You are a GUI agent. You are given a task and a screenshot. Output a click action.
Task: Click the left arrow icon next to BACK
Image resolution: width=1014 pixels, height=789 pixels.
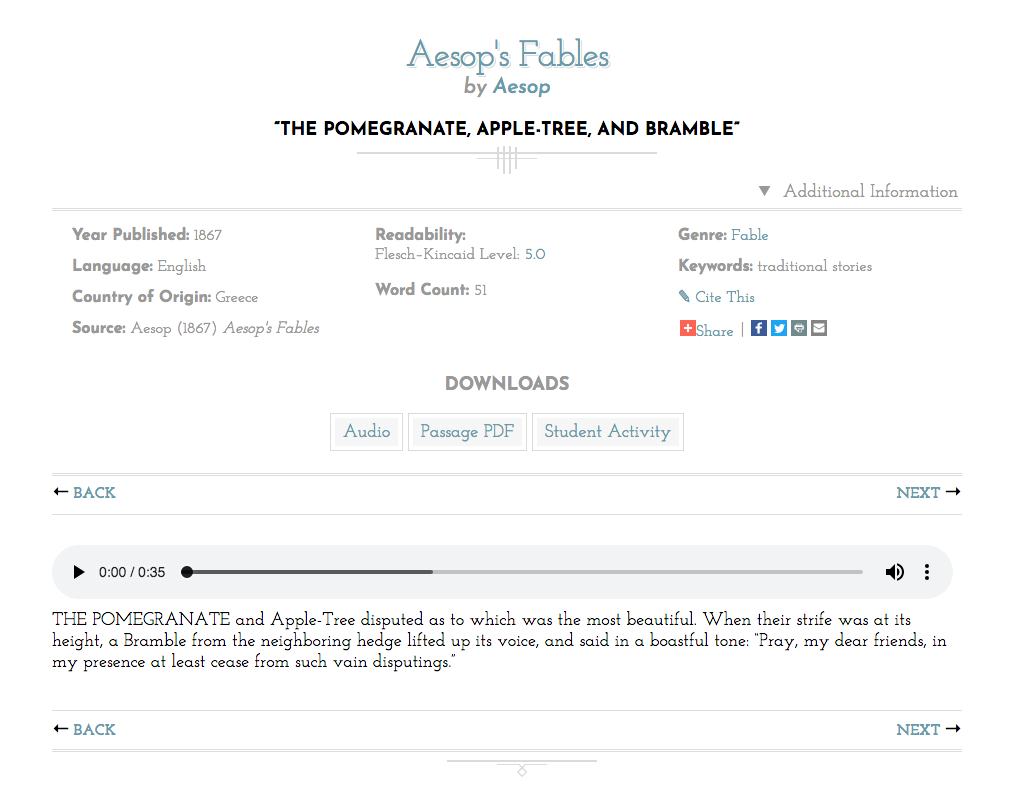click(x=59, y=492)
